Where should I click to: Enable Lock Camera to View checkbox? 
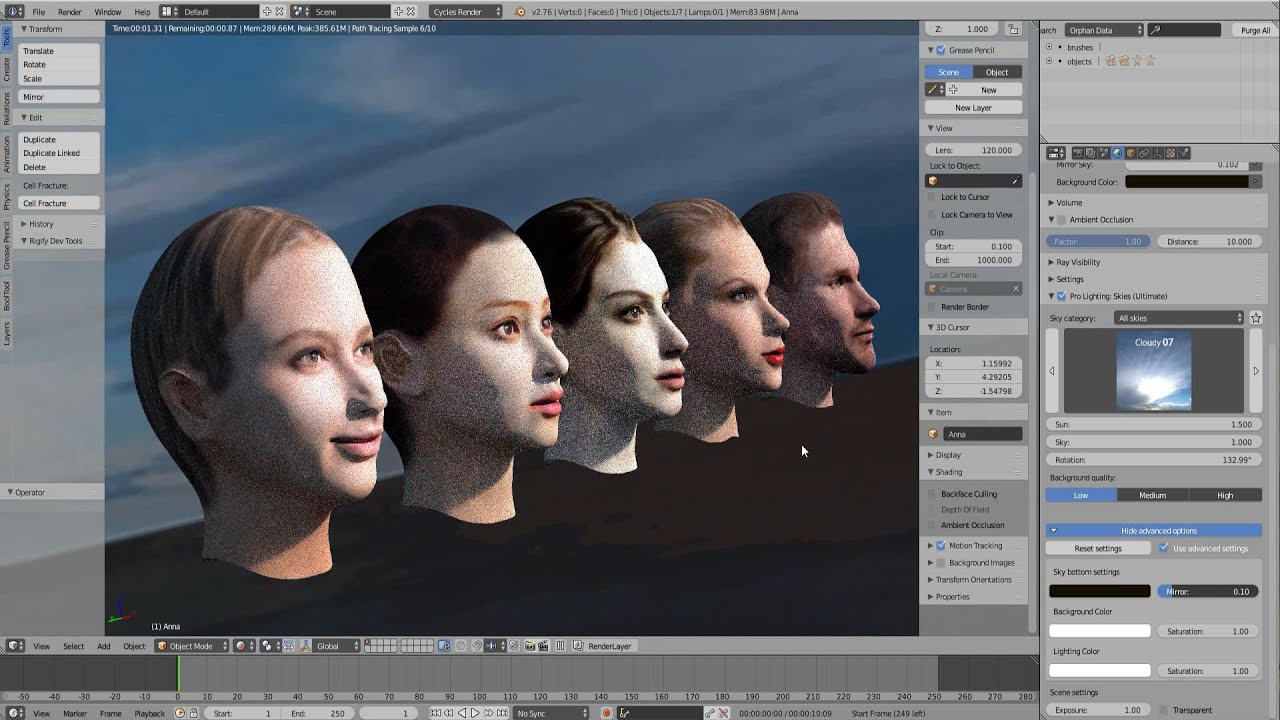point(933,215)
